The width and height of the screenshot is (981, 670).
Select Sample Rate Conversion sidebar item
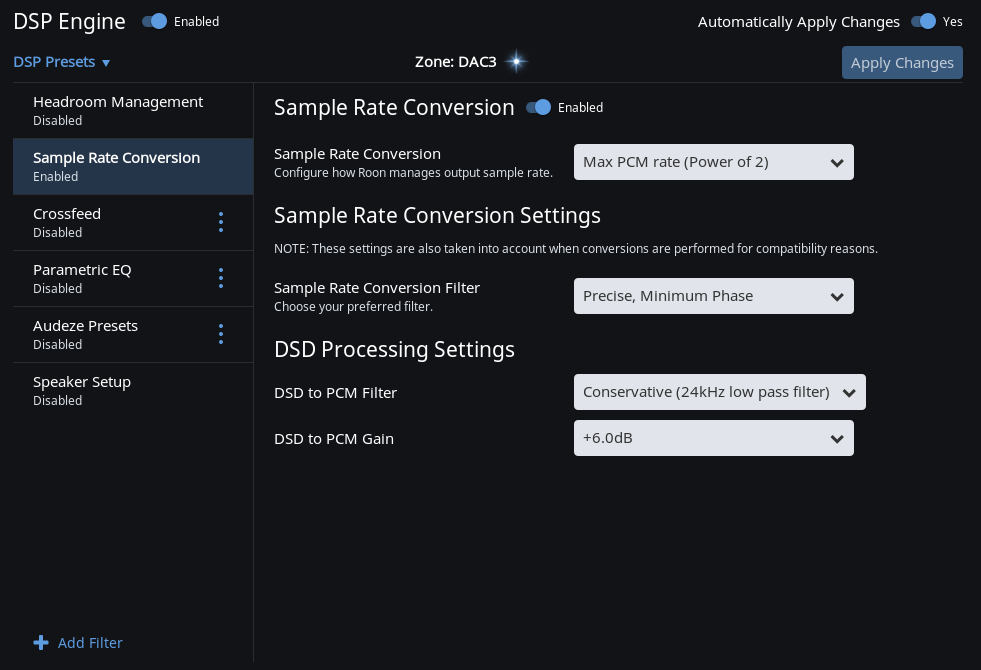pyautogui.click(x=117, y=166)
